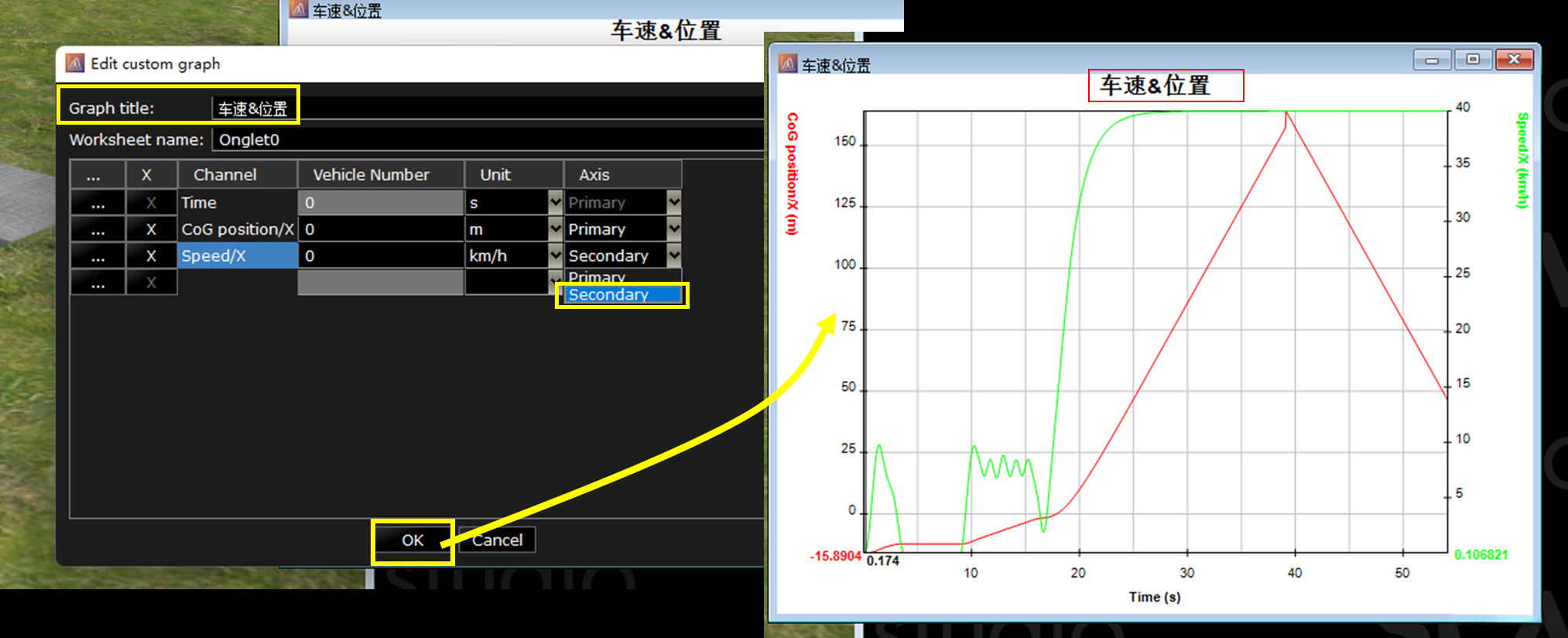Click the Vehicle Number cell in the Time row

[x=381, y=203]
